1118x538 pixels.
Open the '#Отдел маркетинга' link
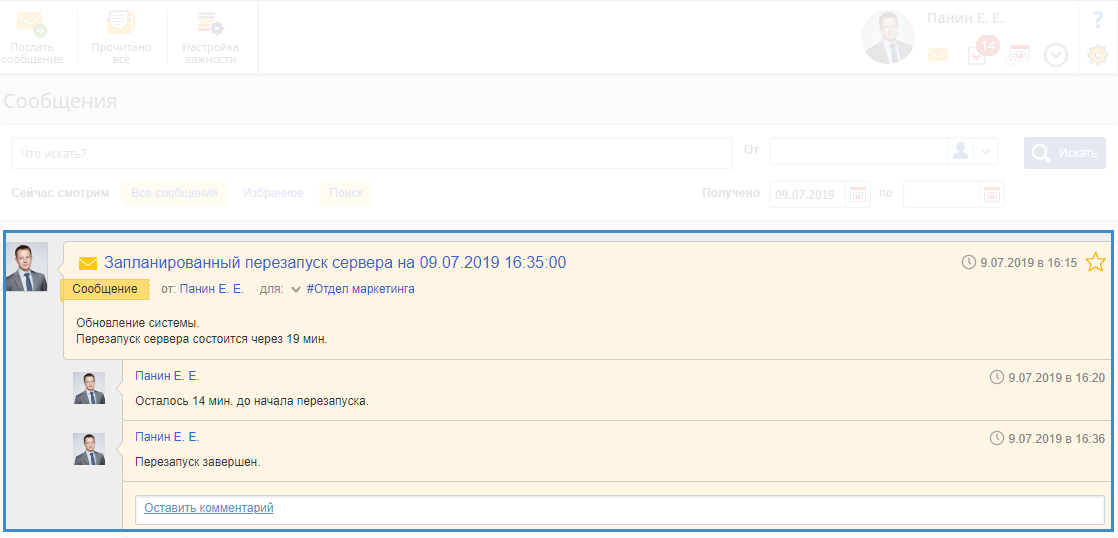tap(361, 289)
